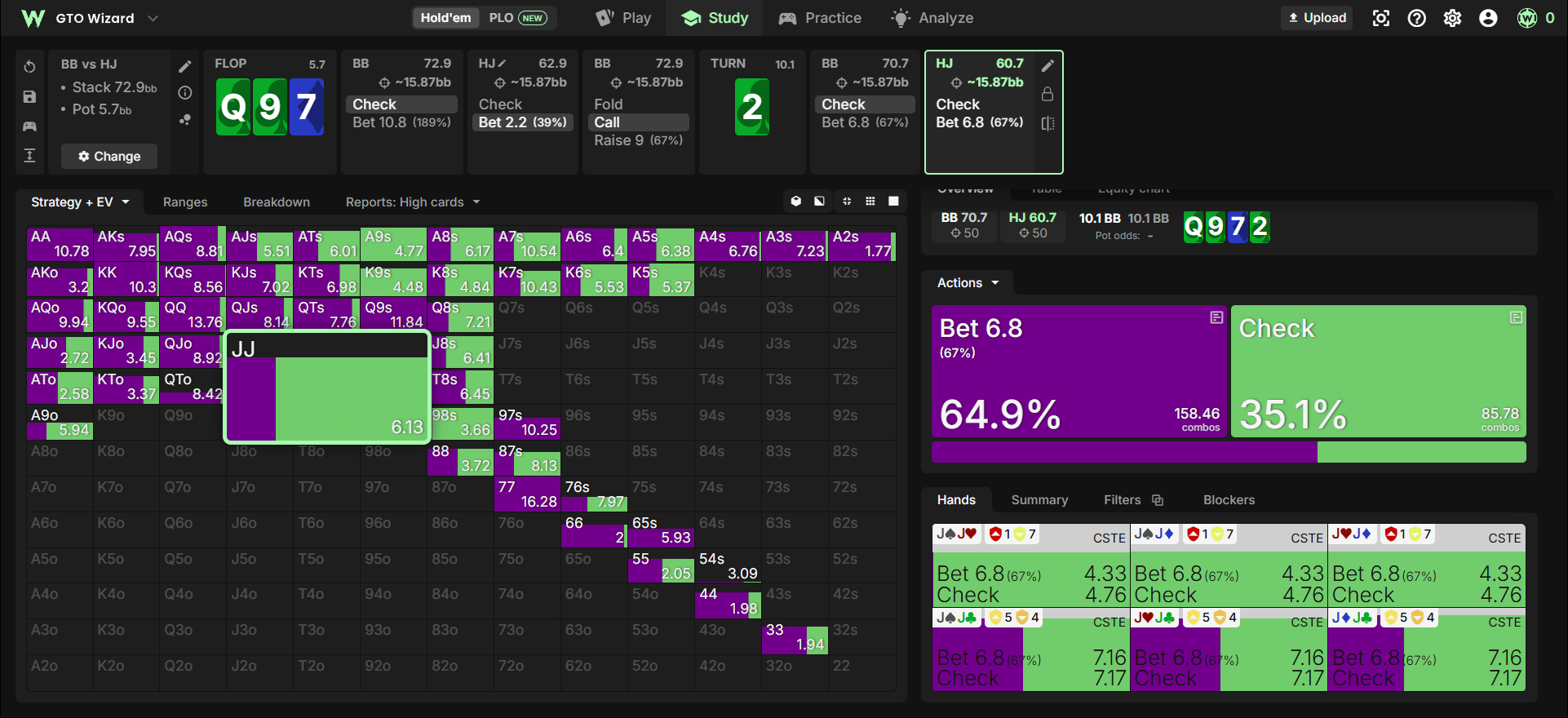Screen dimensions: 1568x718
Task: Switch game type to PLO
Action: (517, 18)
